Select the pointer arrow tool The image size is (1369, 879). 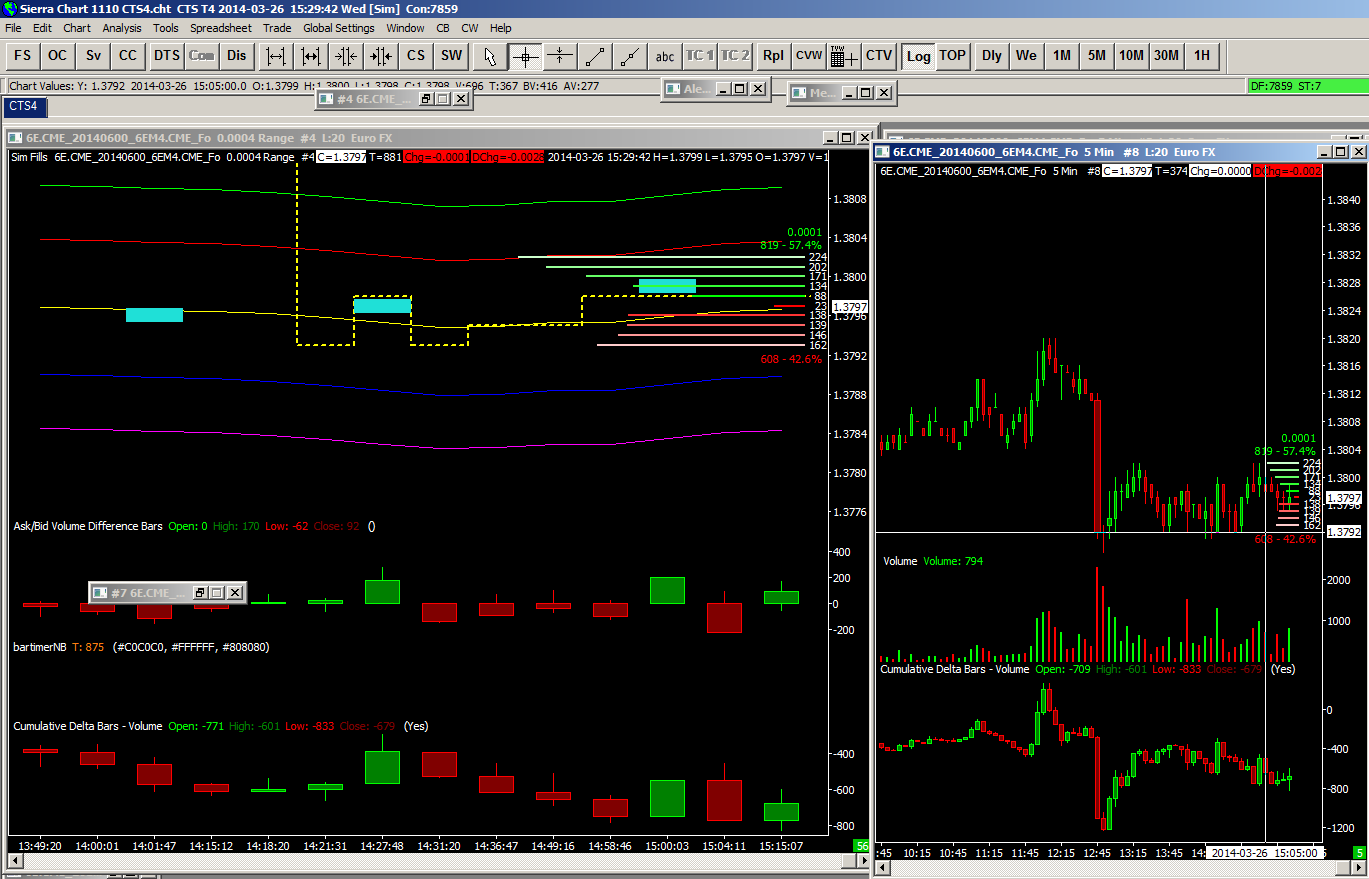click(x=490, y=56)
